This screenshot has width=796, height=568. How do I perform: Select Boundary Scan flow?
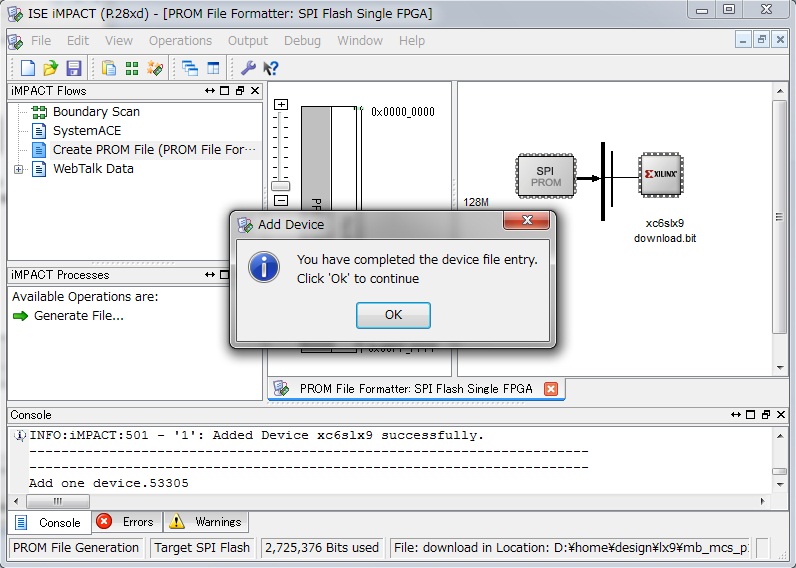[96, 112]
